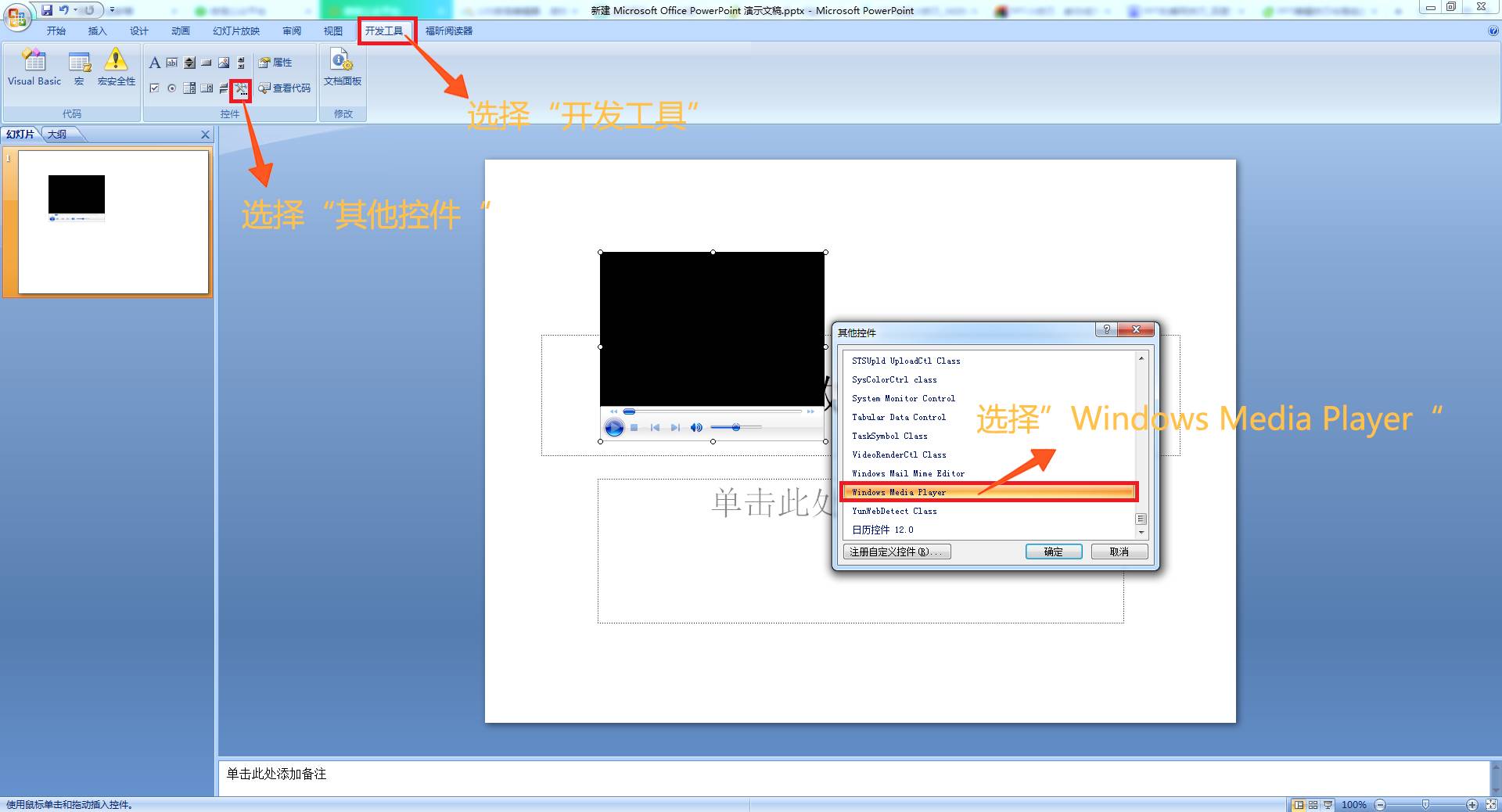Image resolution: width=1502 pixels, height=812 pixels.
Task: Select the Image control
Action: coord(224,63)
